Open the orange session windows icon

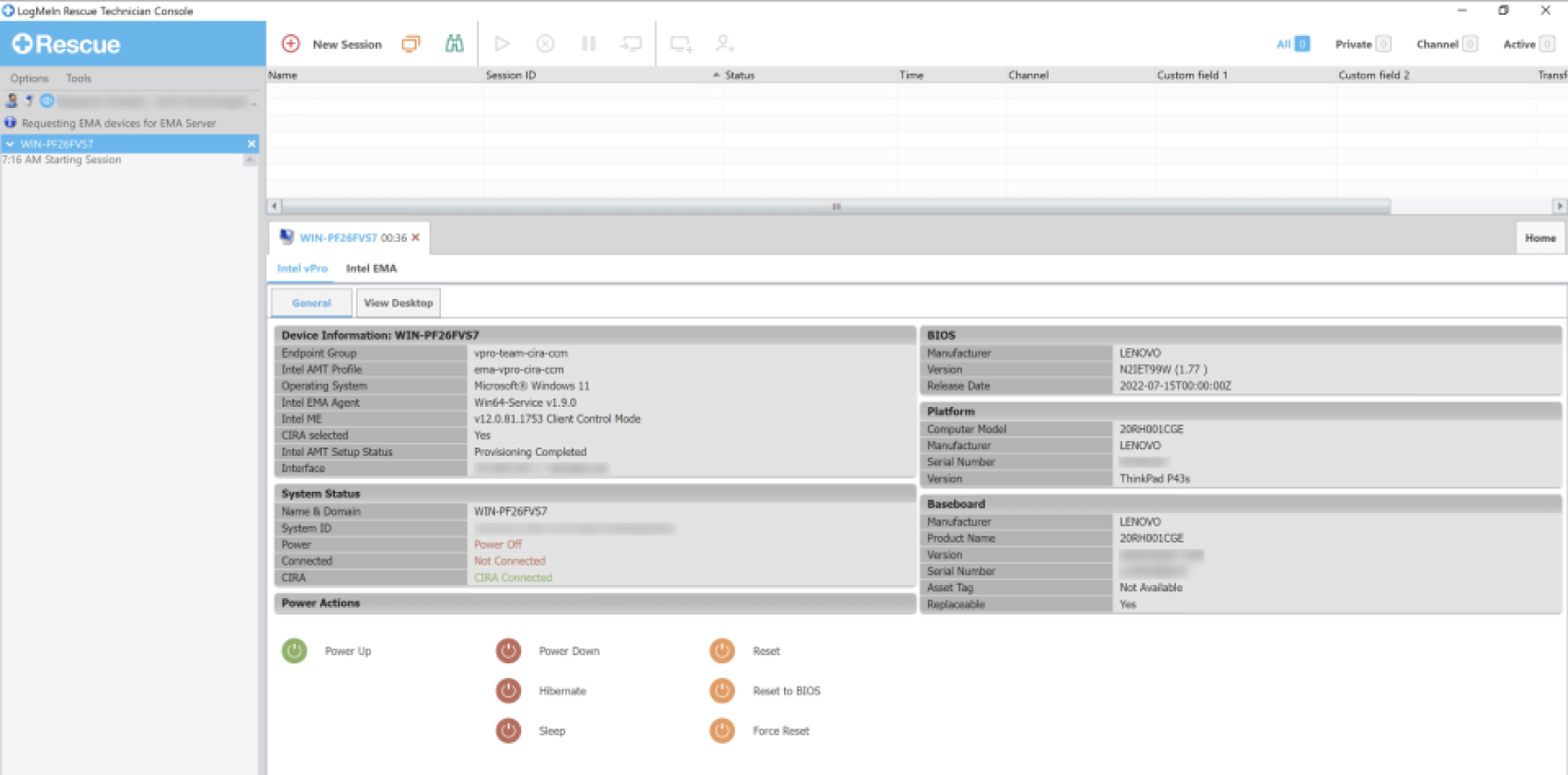pos(410,43)
